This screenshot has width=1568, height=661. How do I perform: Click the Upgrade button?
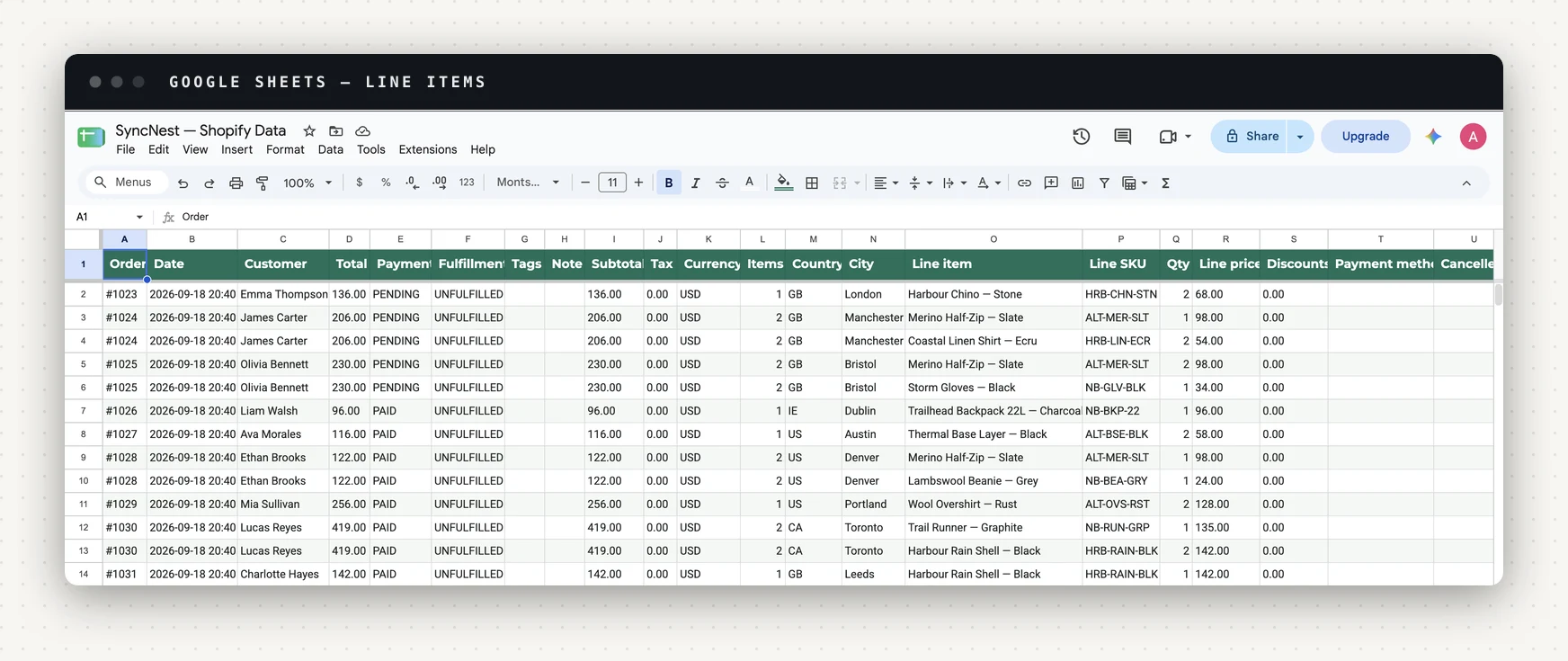pyautogui.click(x=1366, y=137)
